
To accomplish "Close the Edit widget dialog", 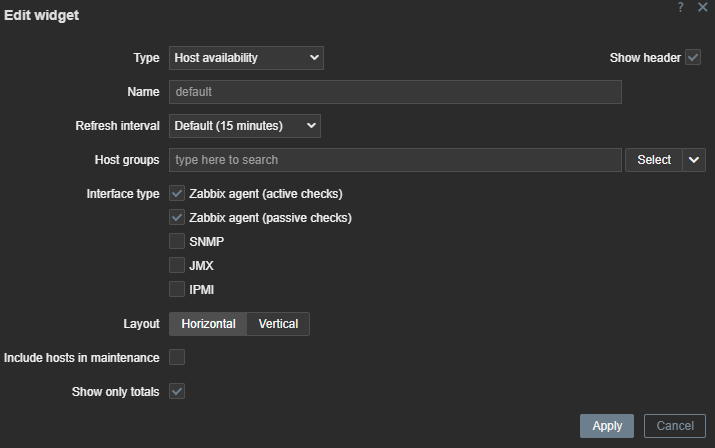I will coord(703,8).
